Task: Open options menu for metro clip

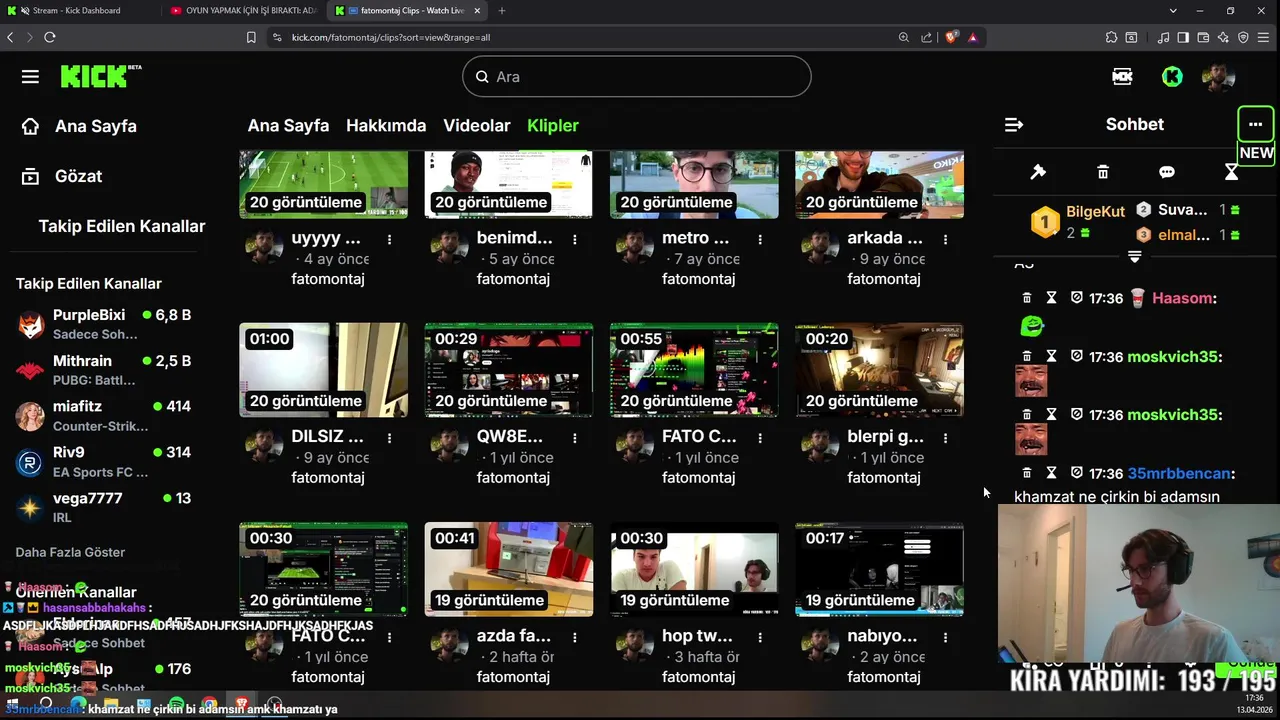Action: (x=760, y=239)
